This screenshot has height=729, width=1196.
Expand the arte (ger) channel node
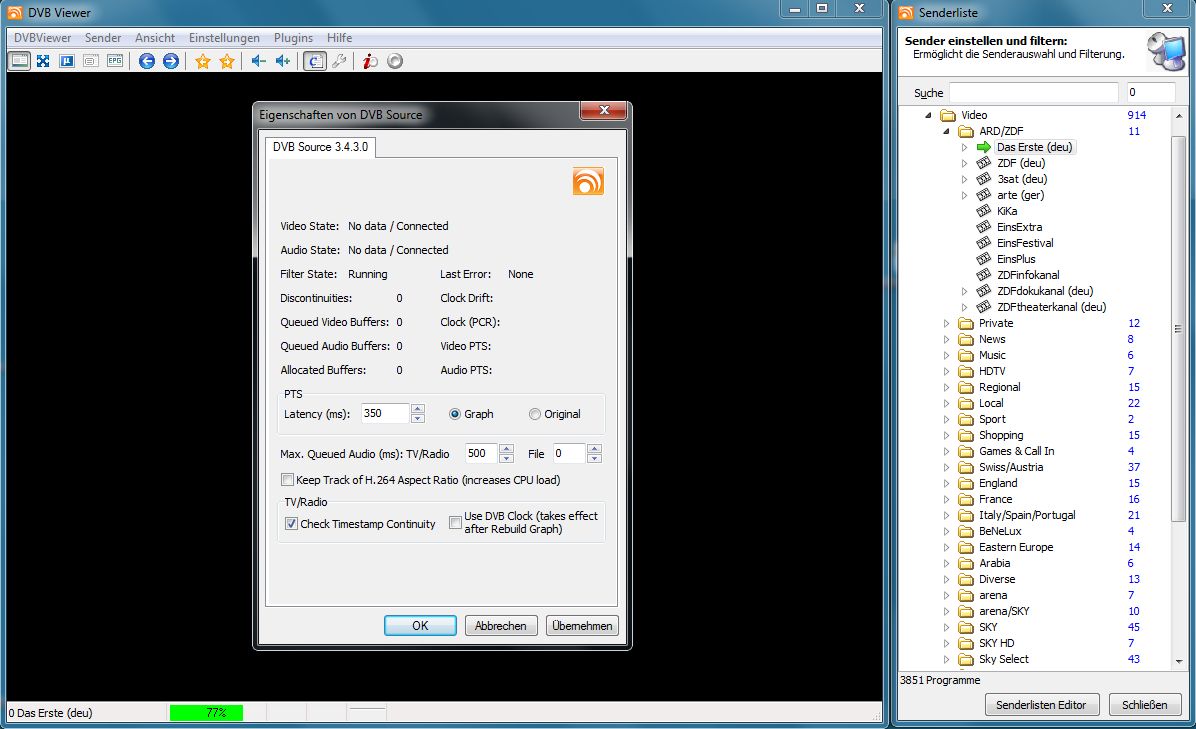(964, 195)
